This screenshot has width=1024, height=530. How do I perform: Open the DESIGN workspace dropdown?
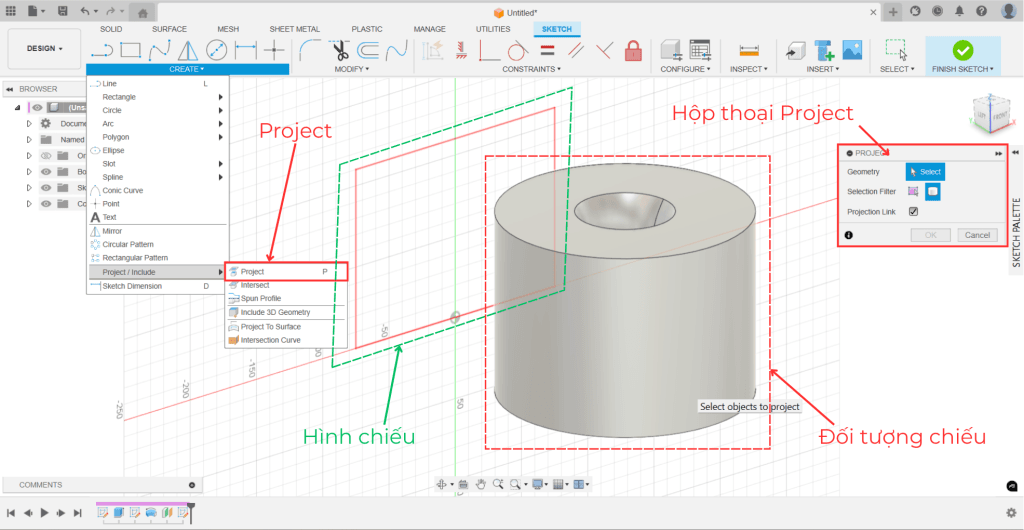(x=44, y=48)
